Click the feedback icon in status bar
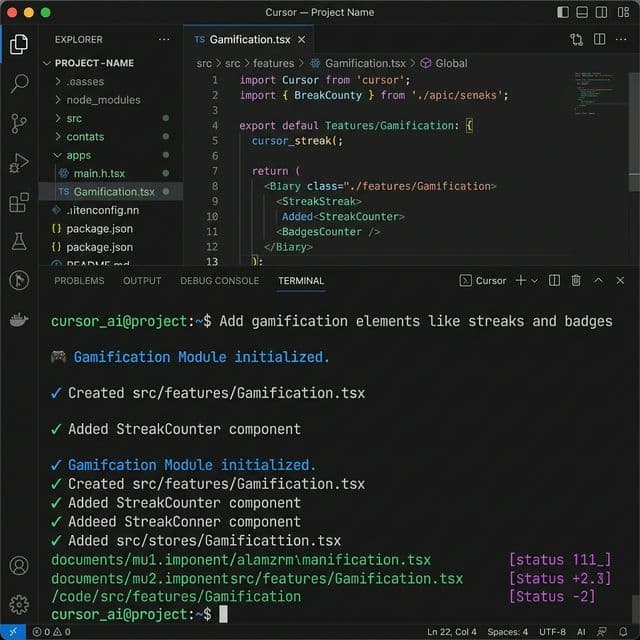Viewport: 640px width, 640px height. point(602,632)
